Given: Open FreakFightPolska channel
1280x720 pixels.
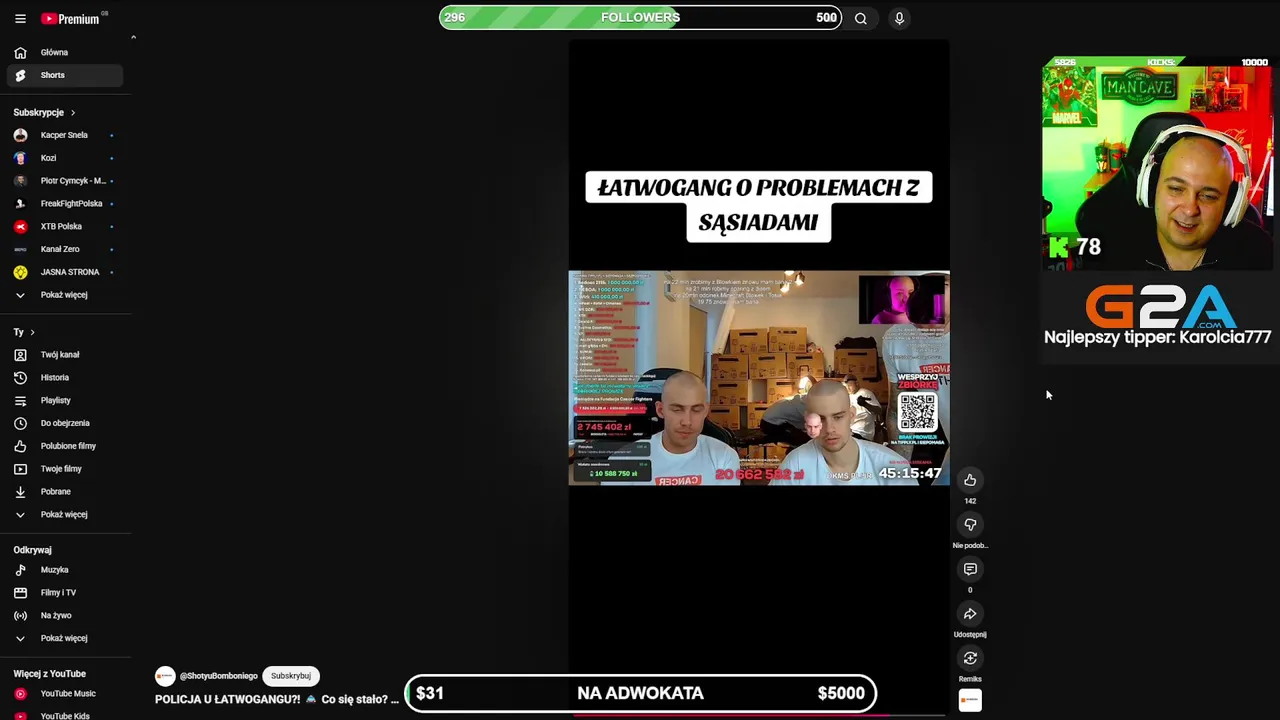Looking at the screenshot, I should (66, 204).
